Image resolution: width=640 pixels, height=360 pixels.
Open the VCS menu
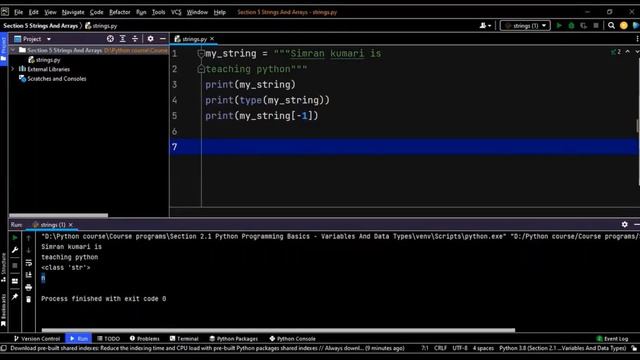click(176, 12)
